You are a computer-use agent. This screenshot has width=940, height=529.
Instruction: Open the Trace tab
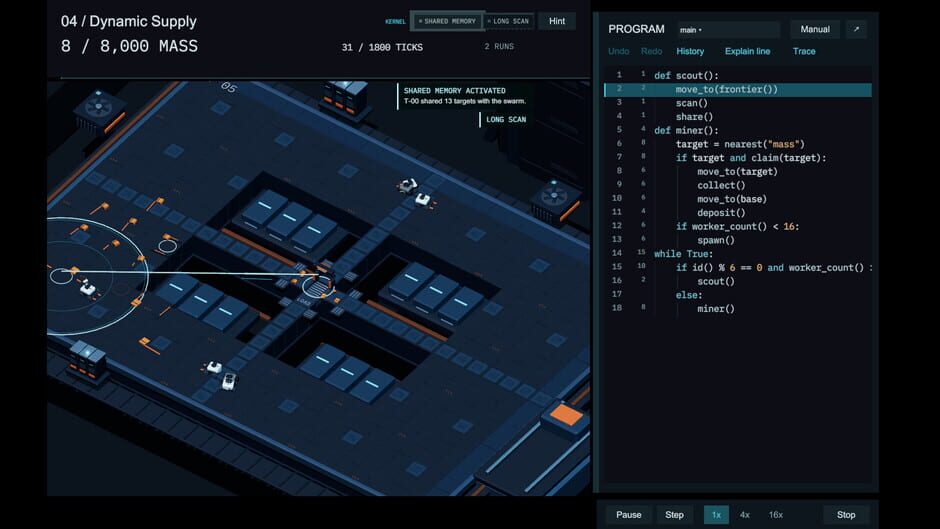804,52
